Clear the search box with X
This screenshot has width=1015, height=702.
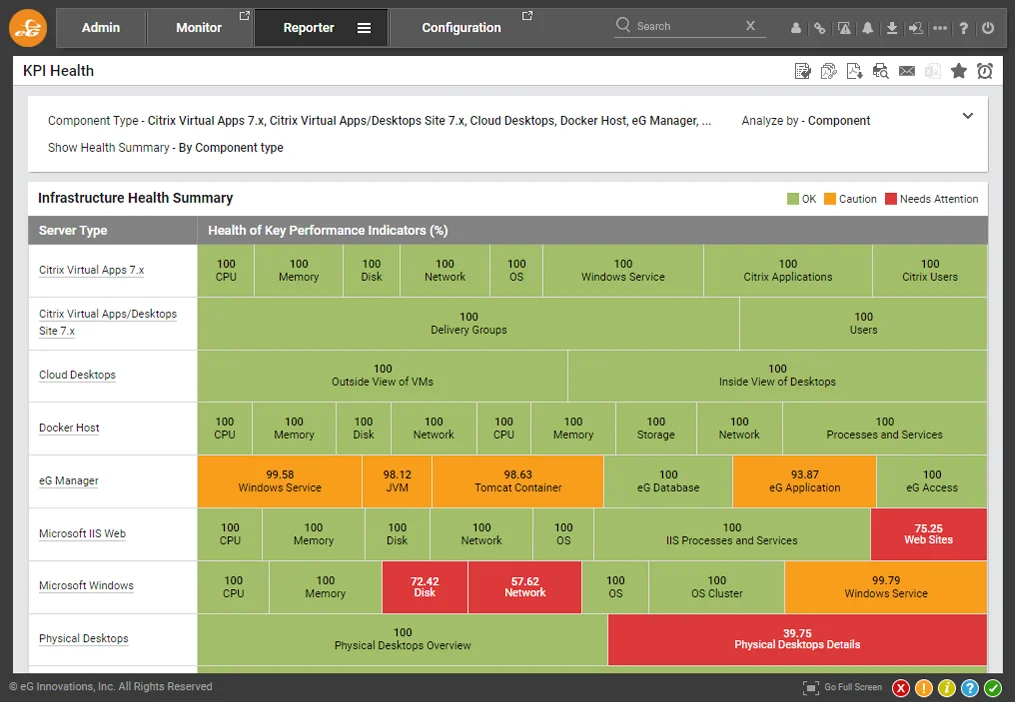750,25
